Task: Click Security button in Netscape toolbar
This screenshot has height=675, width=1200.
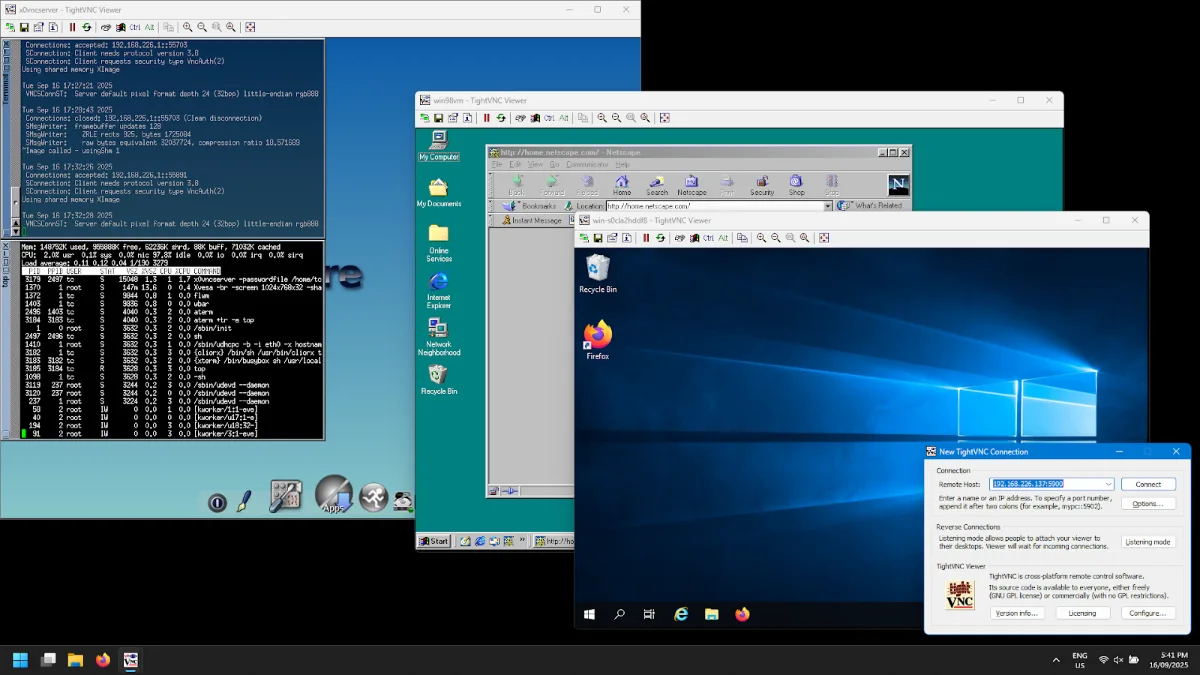Action: [x=762, y=185]
